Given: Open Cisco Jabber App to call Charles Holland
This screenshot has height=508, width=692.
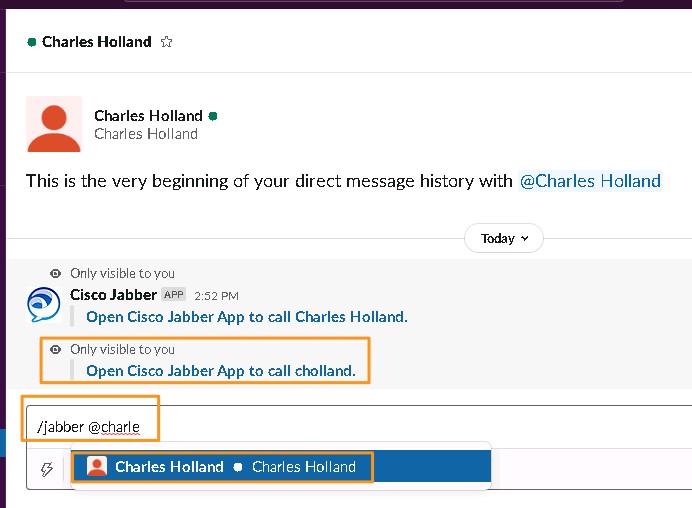Looking at the screenshot, I should point(247,317).
